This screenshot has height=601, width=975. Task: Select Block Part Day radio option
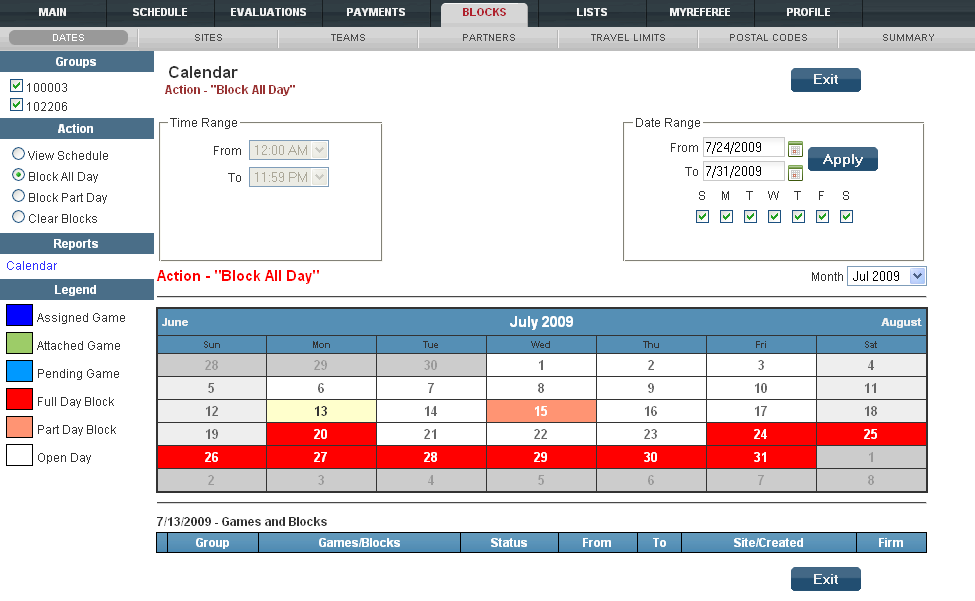pyautogui.click(x=19, y=196)
